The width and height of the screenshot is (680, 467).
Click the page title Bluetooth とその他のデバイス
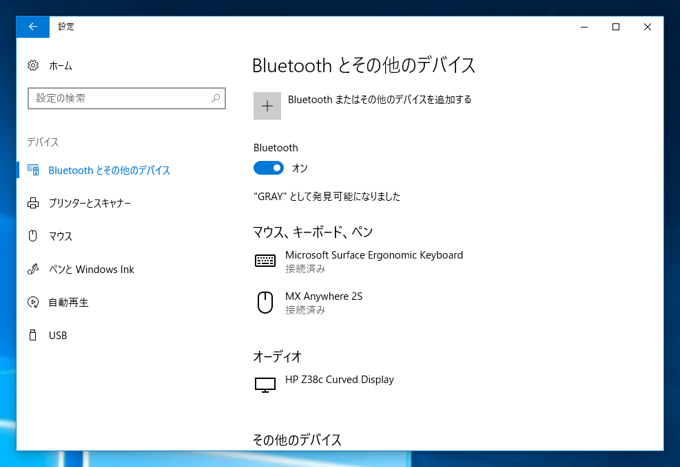tap(363, 65)
